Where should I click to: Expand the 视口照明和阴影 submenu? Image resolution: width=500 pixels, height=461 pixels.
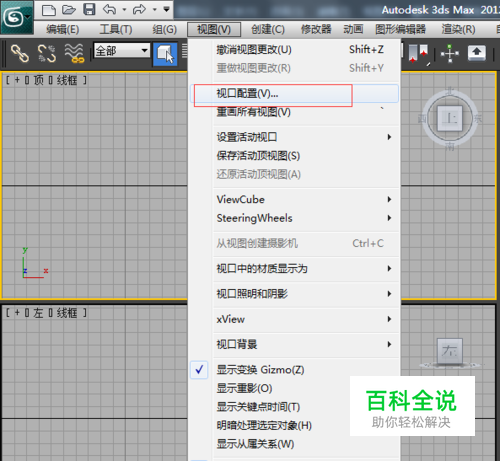(294, 294)
